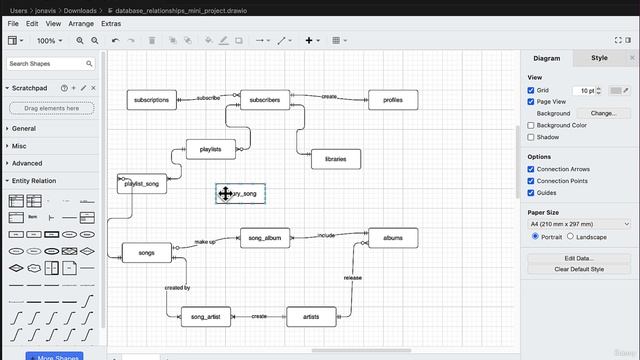640x360 pixels.
Task: Close the Scratchpad section
Action: click(93, 88)
